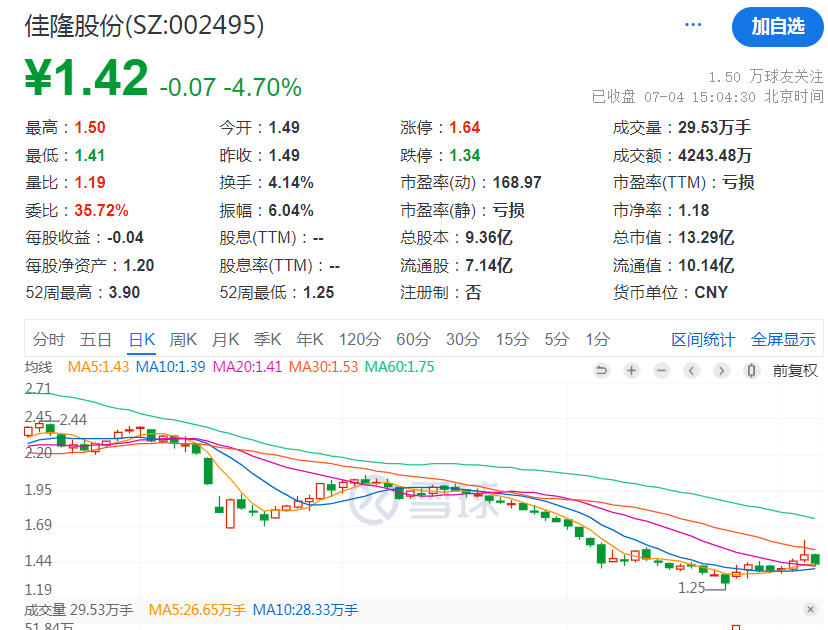Move chart right with the right chevron
Screen dimensions: 828x630
click(721, 371)
